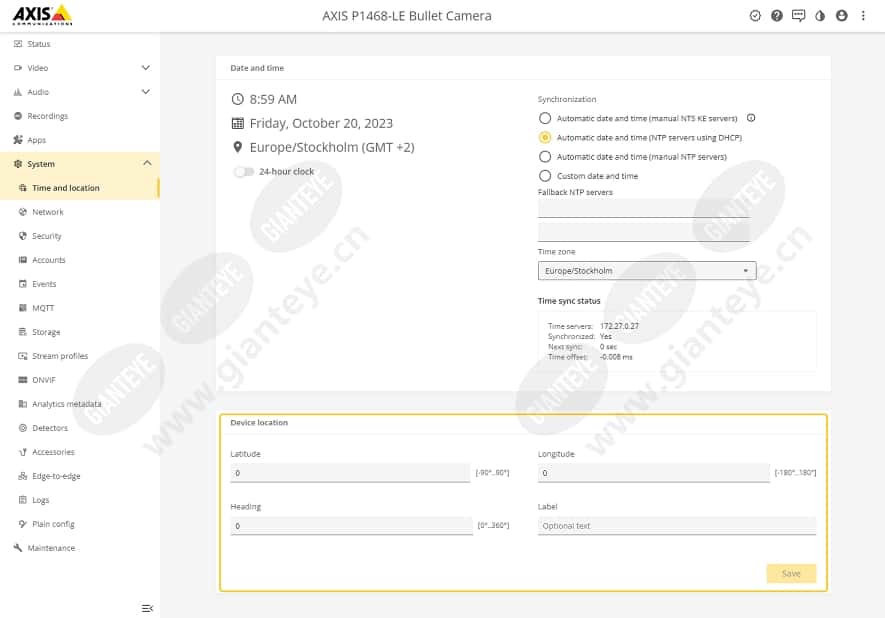Click the System gear icon in sidebar
Image resolution: width=885 pixels, height=618 pixels.
18,164
